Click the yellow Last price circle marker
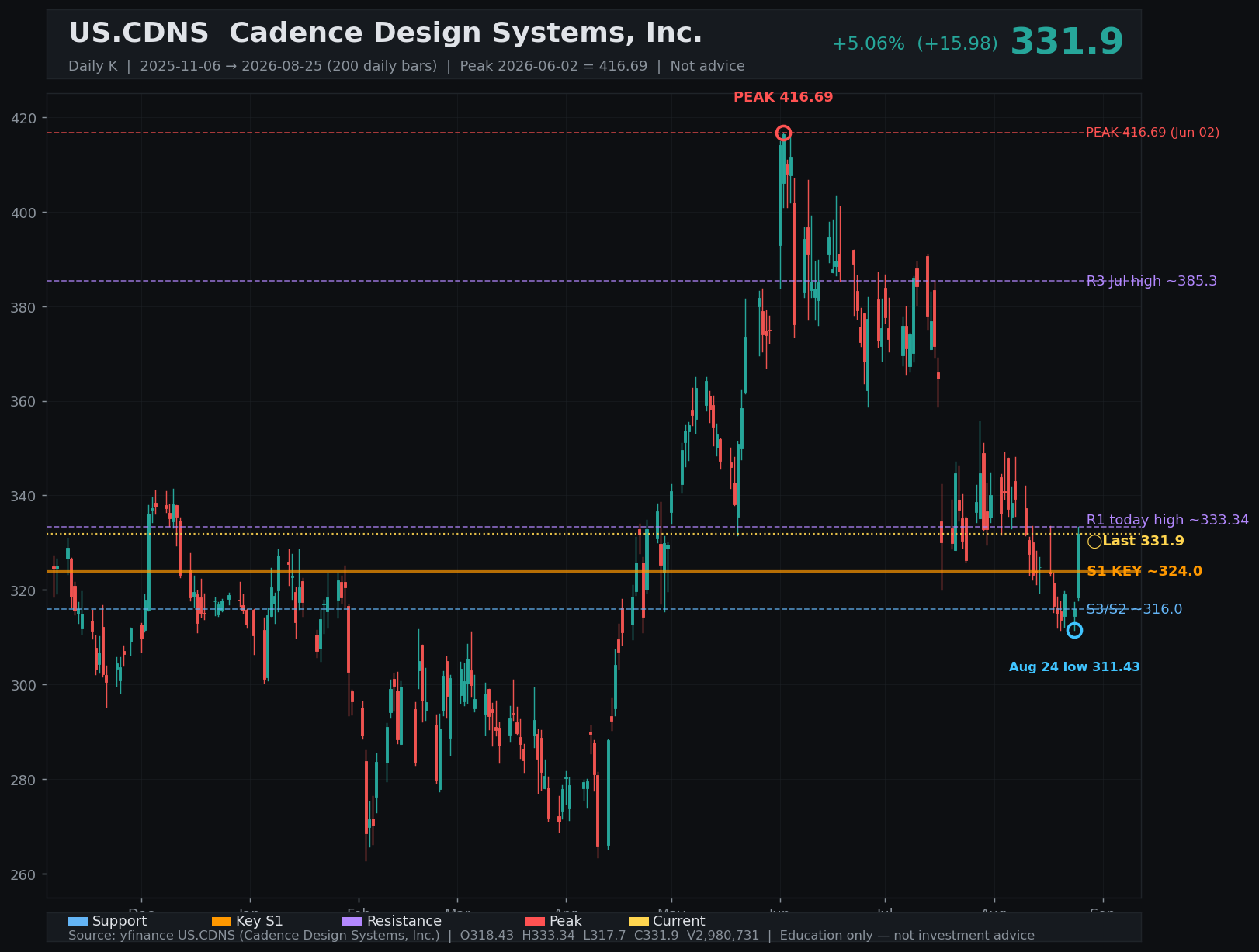Image resolution: width=1259 pixels, height=952 pixels. coord(1094,542)
